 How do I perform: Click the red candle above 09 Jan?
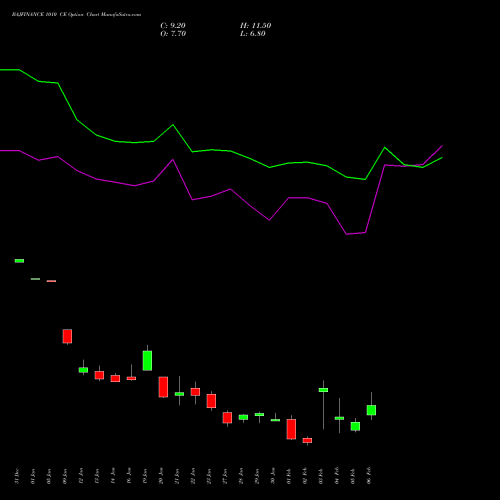pos(67,336)
